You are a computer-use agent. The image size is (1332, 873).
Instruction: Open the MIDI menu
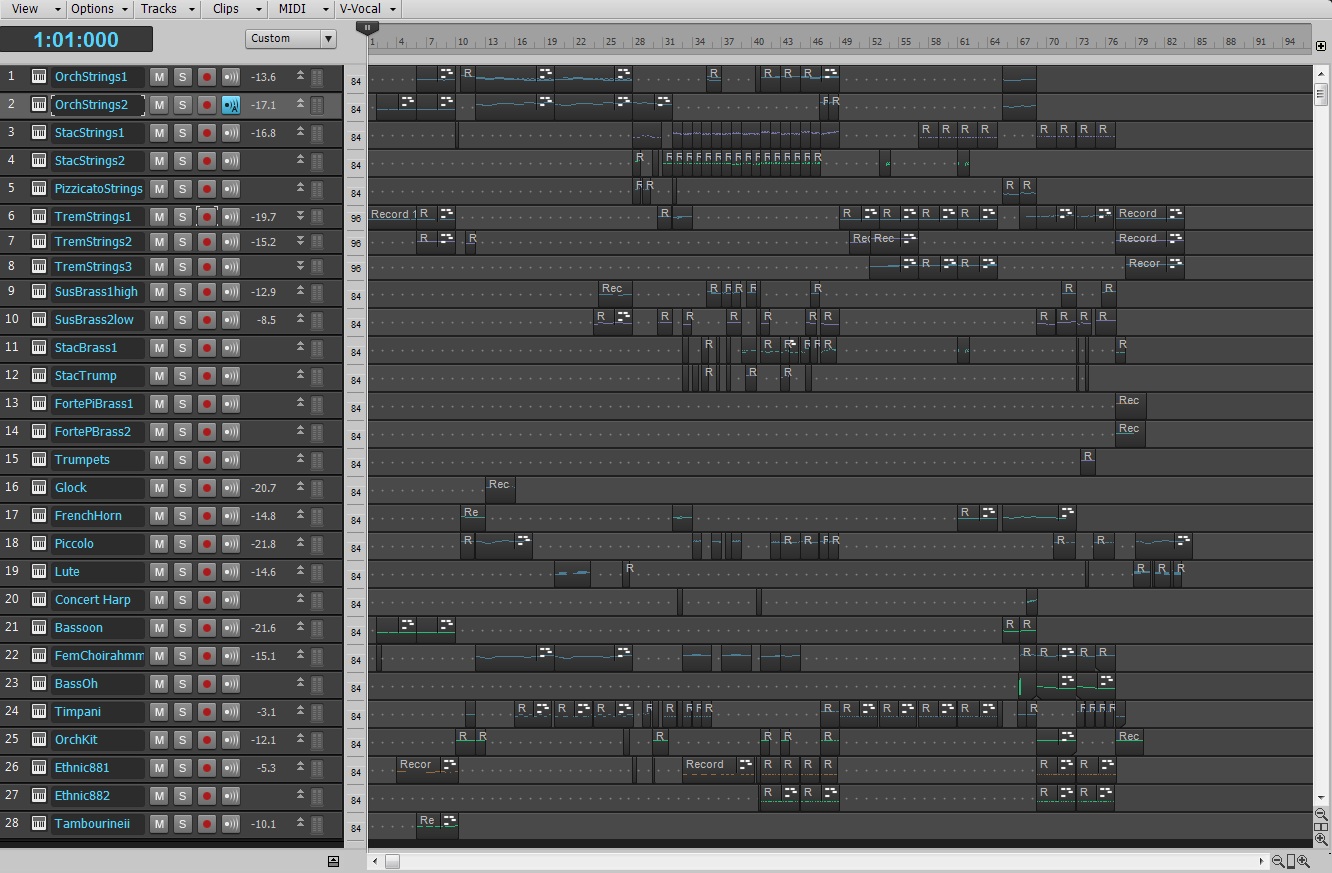(302, 9)
